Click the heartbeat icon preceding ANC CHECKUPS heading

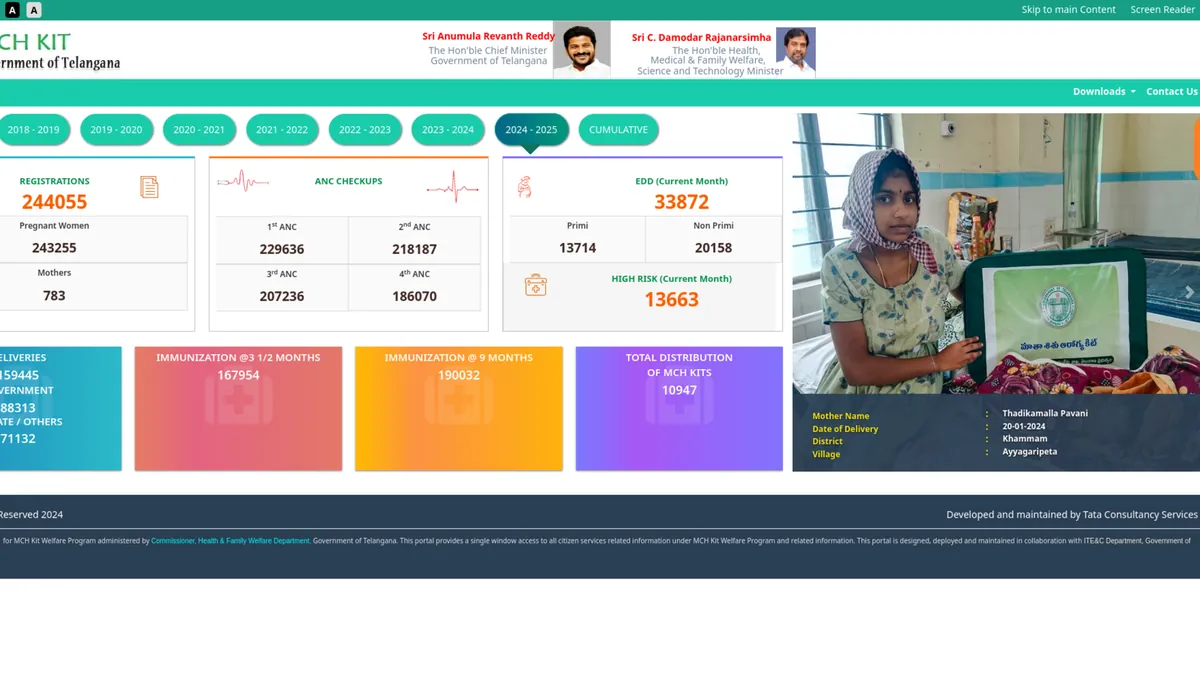pos(243,181)
